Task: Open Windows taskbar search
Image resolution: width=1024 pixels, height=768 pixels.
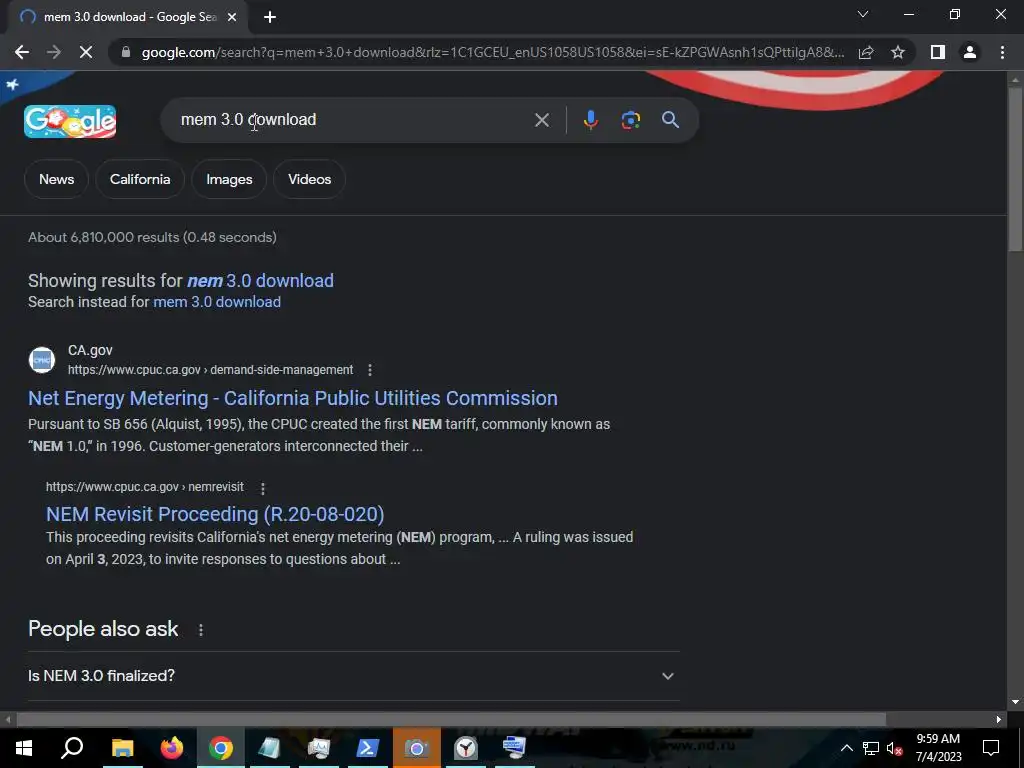Action: click(x=72, y=748)
